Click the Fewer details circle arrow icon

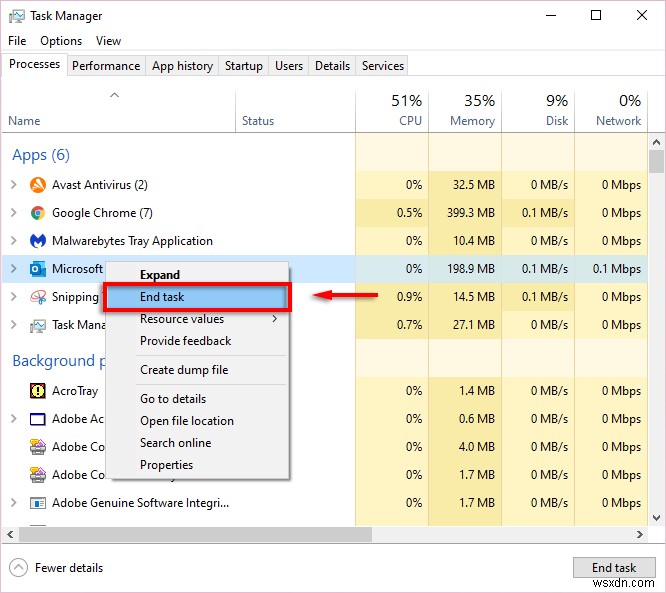[x=18, y=568]
